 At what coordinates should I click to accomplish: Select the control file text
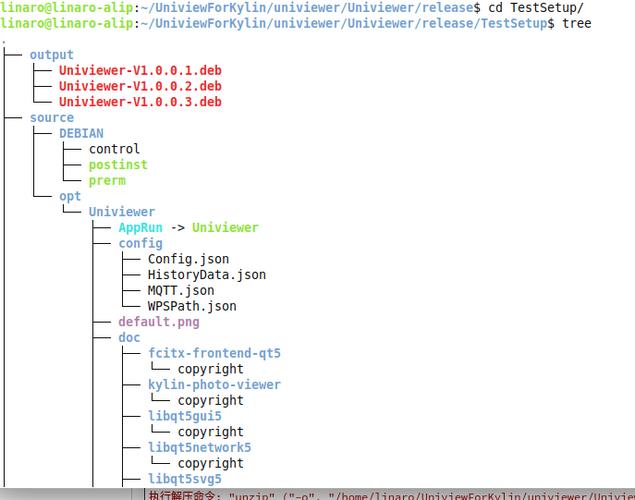coord(114,149)
